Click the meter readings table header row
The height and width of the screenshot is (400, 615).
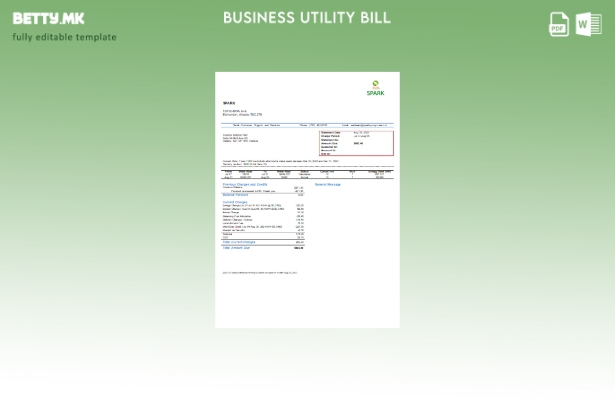pyautogui.click(x=307, y=171)
